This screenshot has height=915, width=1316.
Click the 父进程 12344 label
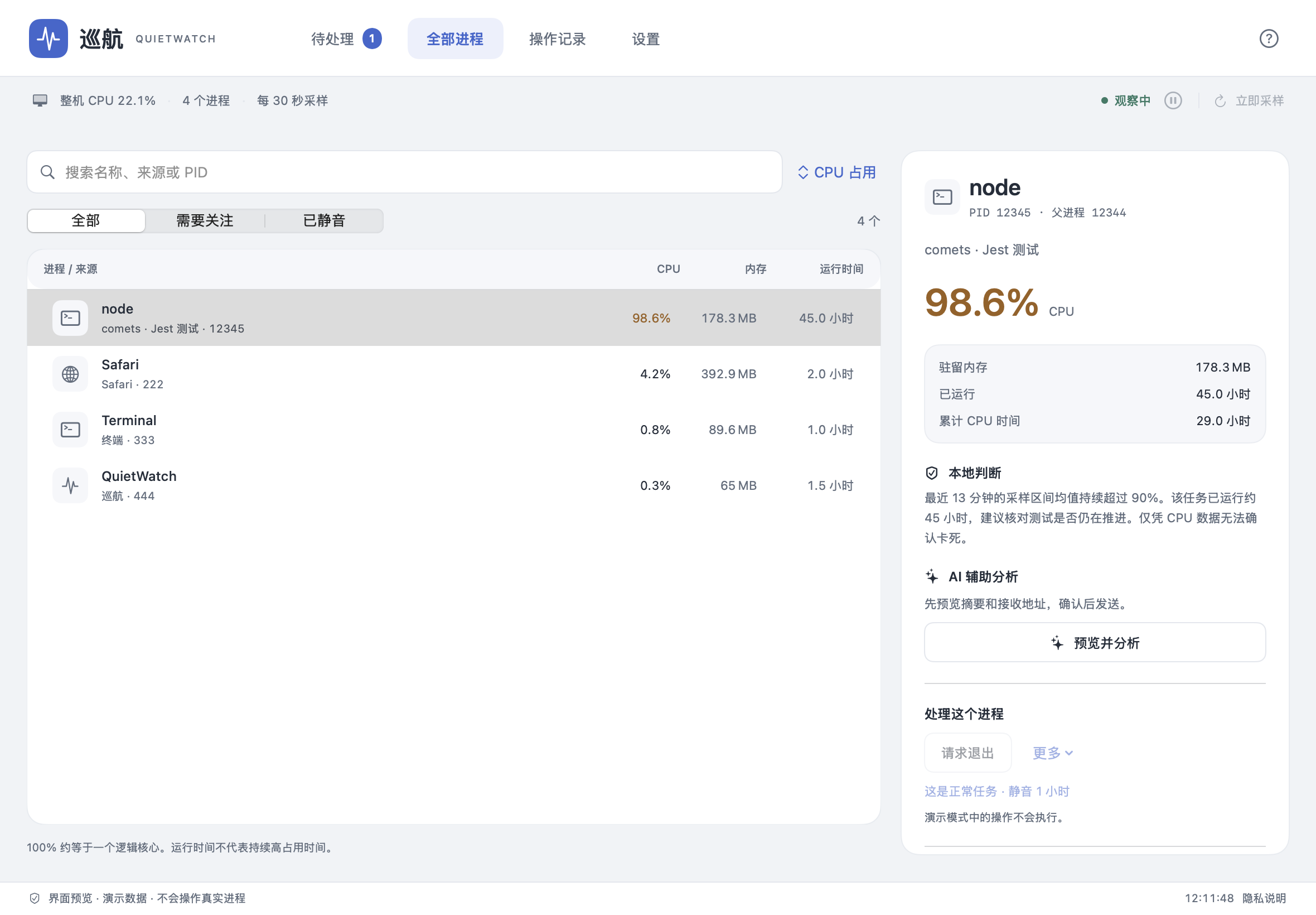point(1088,213)
